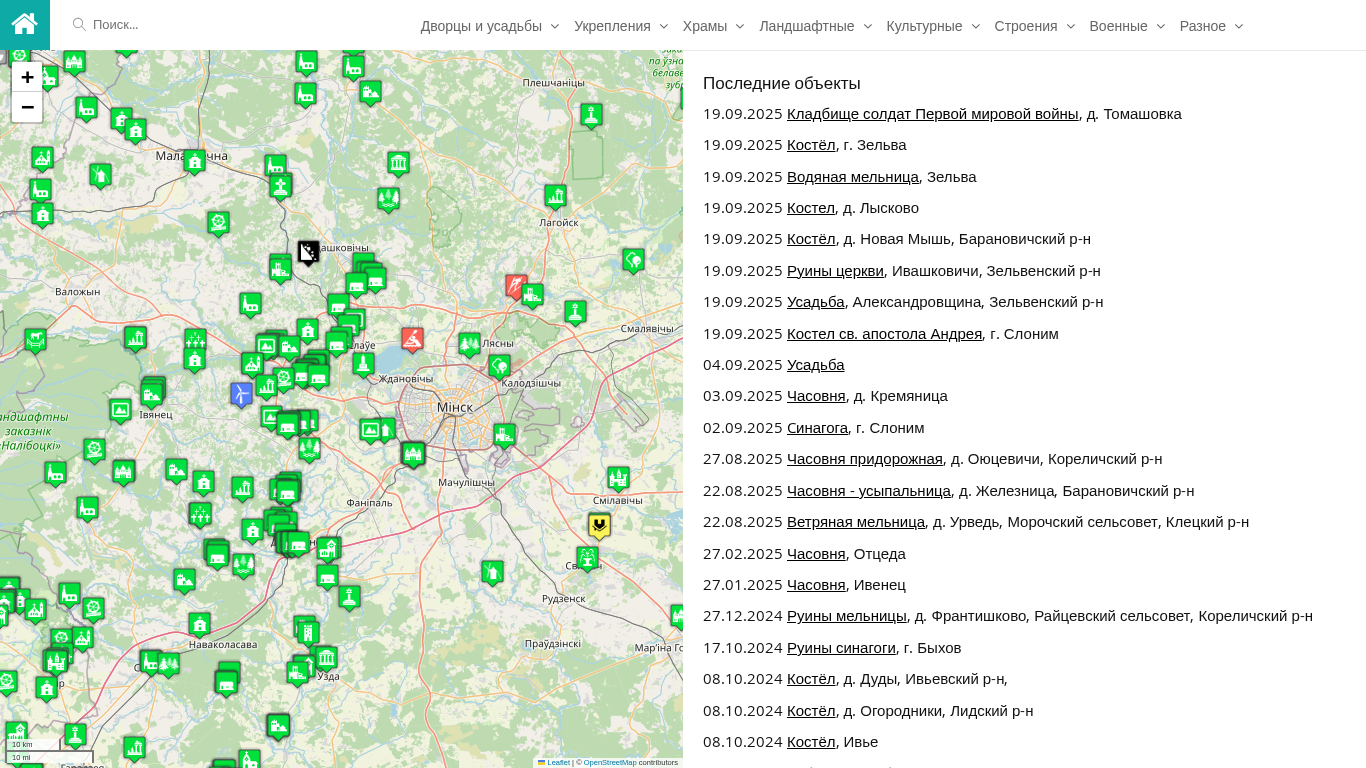Open the Военные menu
This screenshot has width=1366, height=768.
coord(1126,26)
